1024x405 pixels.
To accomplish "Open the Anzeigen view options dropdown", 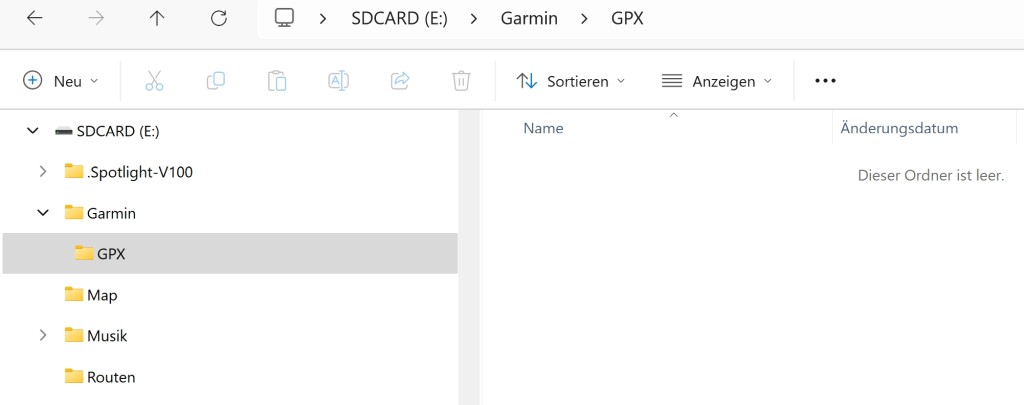I will pyautogui.click(x=717, y=81).
